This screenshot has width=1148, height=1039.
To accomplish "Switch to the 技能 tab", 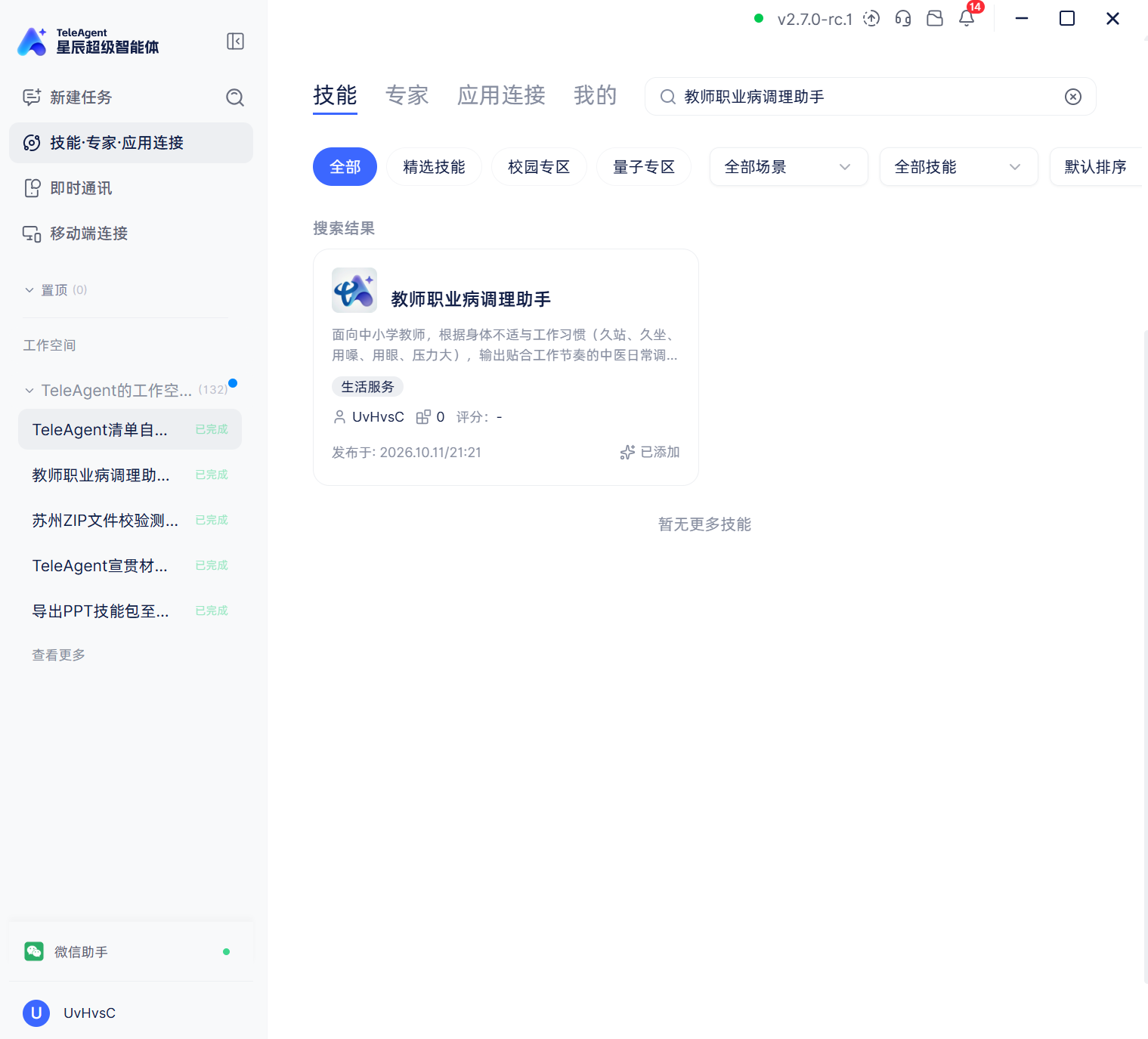I will click(335, 96).
